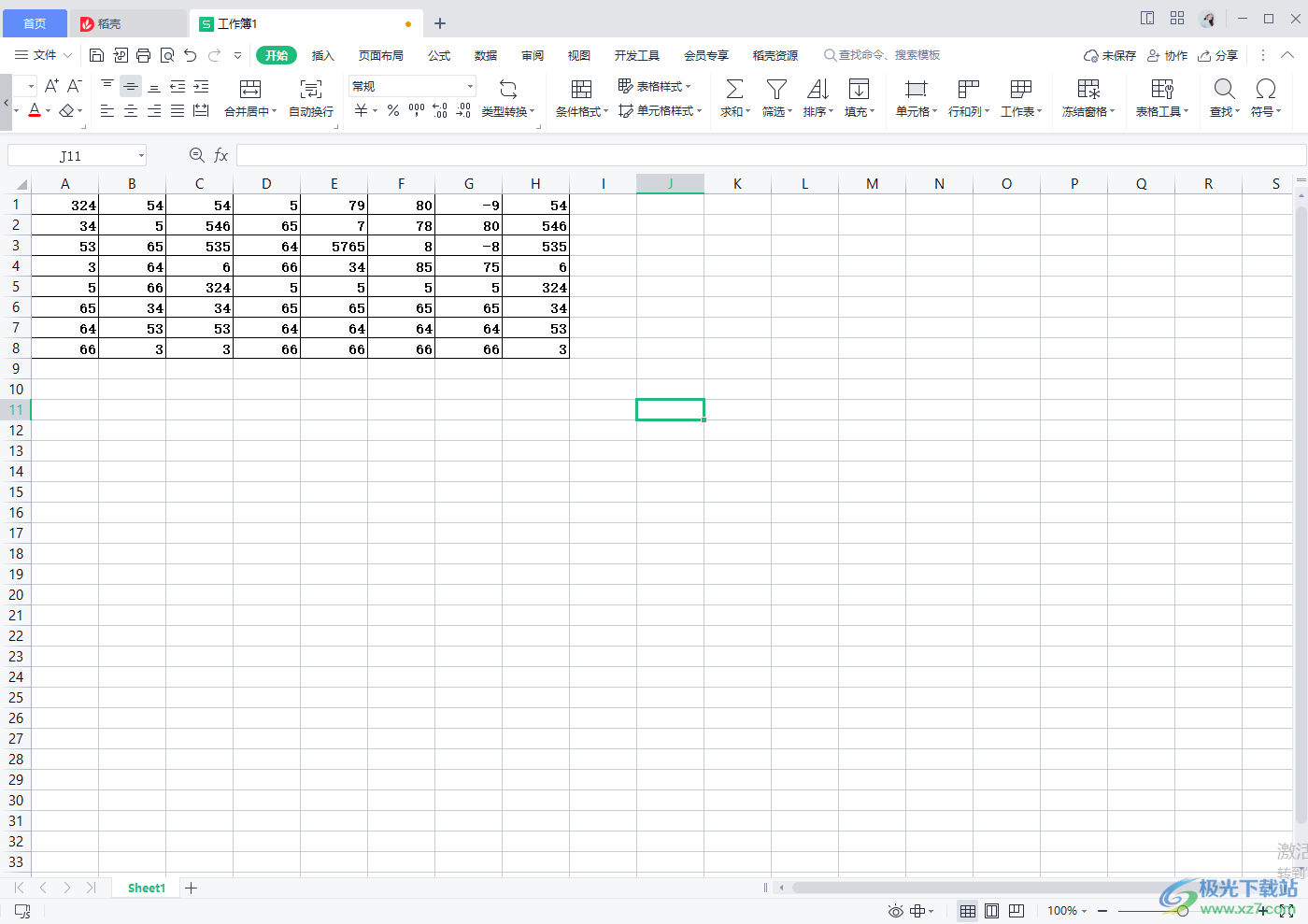Switch to 审阅 (Review) tab
The height and width of the screenshot is (924, 1308).
click(x=533, y=55)
